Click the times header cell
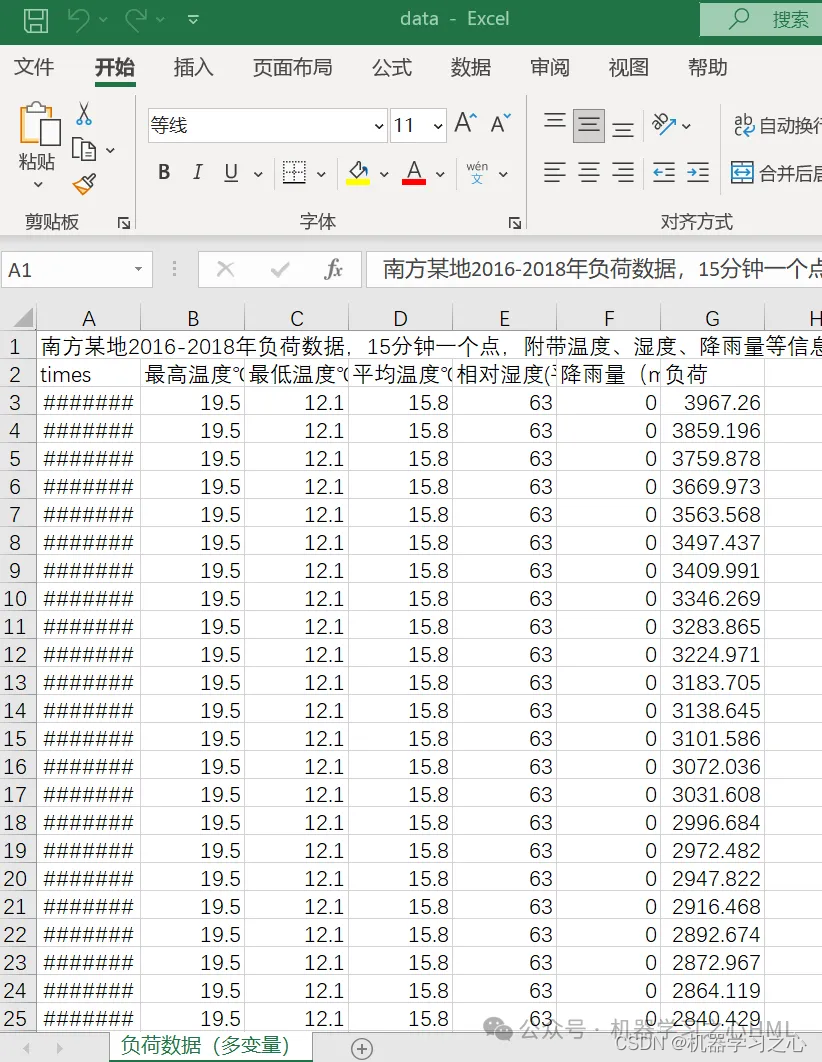The width and height of the screenshot is (822, 1062). click(88, 375)
